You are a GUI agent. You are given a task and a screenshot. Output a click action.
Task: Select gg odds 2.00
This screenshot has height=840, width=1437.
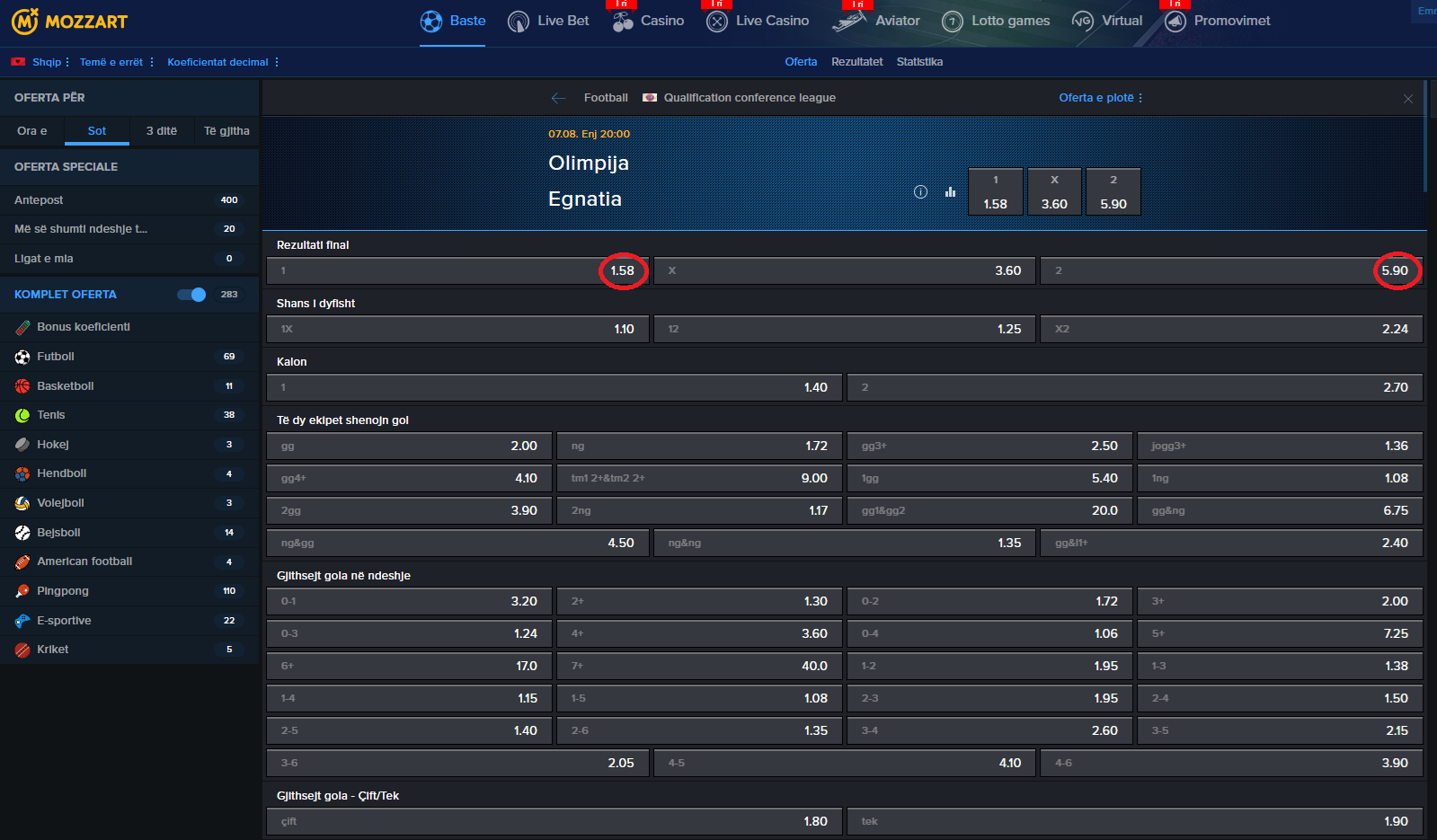(409, 446)
